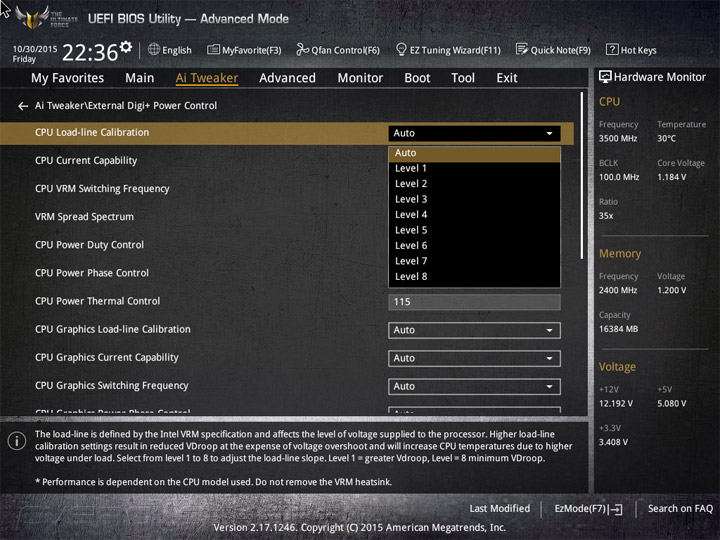Switch to the Boot tab
Screen dimensions: 720x540
click(x=417, y=78)
